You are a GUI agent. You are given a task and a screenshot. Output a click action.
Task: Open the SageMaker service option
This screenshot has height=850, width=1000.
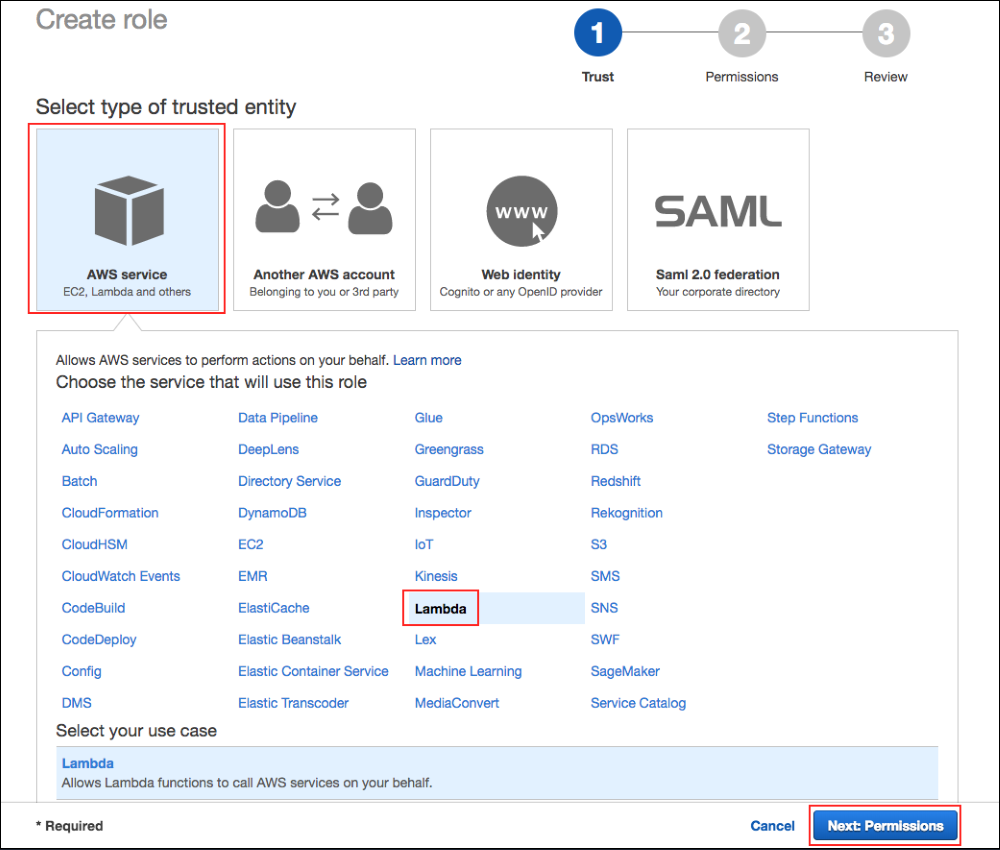[625, 671]
